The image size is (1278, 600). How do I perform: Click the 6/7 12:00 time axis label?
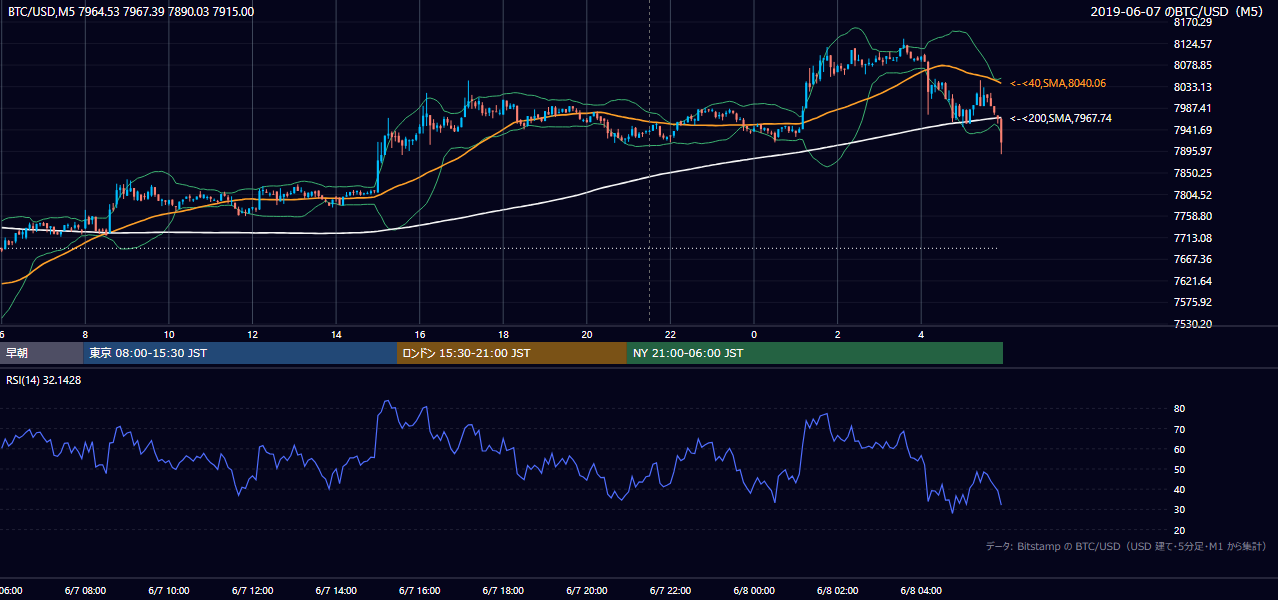(x=252, y=591)
